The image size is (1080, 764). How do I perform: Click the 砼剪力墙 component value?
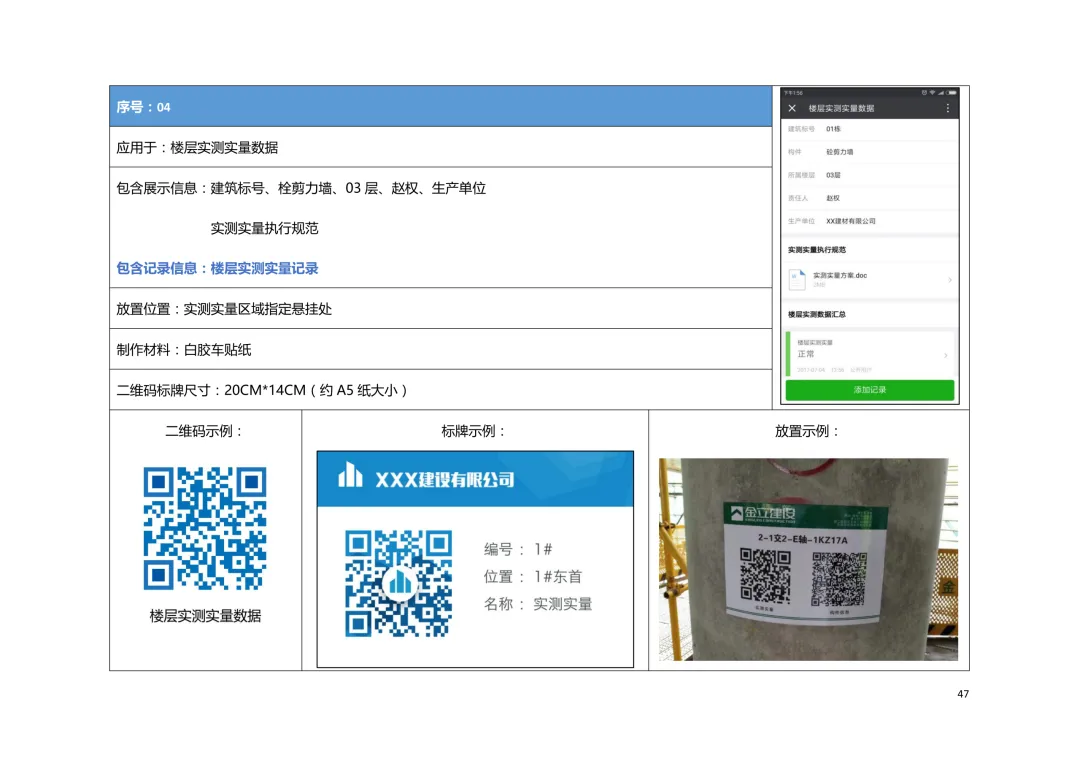pos(840,152)
